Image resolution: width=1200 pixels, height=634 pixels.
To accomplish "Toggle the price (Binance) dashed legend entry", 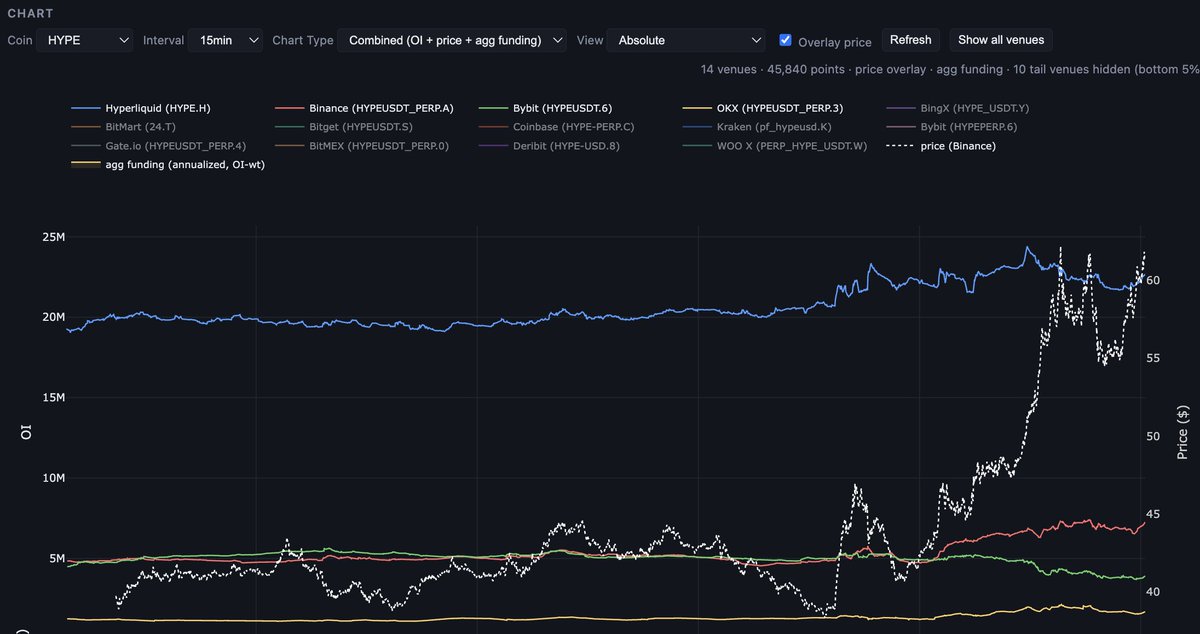I will pos(942,146).
